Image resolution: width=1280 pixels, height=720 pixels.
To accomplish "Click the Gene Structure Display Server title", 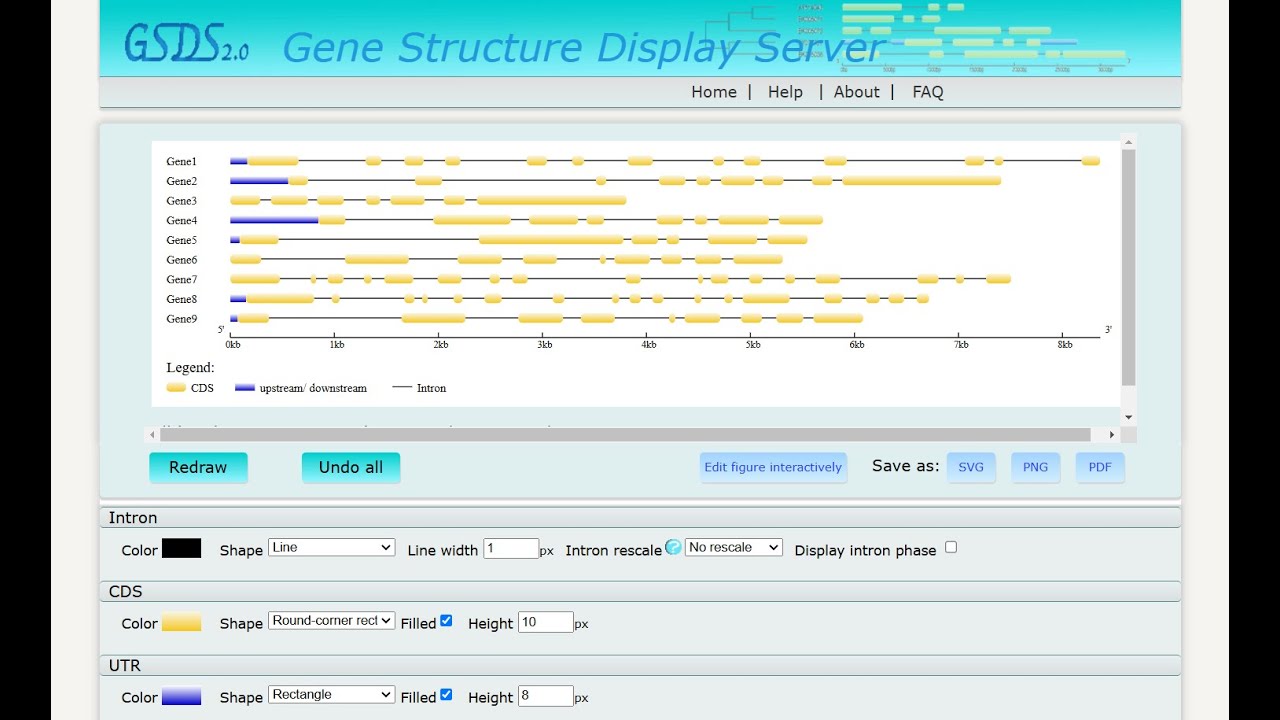I will click(x=585, y=47).
